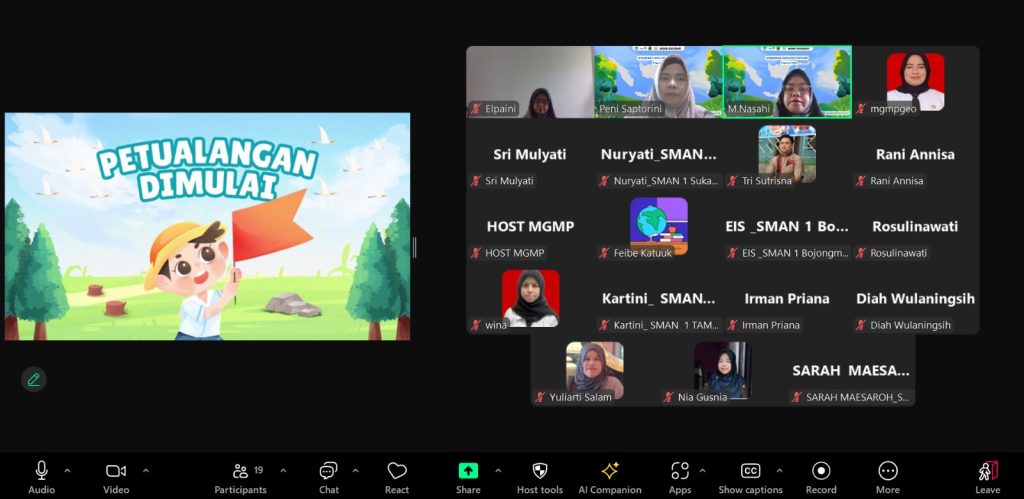Select M.Nasahi's video tile
The image size is (1024, 499).
click(x=787, y=82)
